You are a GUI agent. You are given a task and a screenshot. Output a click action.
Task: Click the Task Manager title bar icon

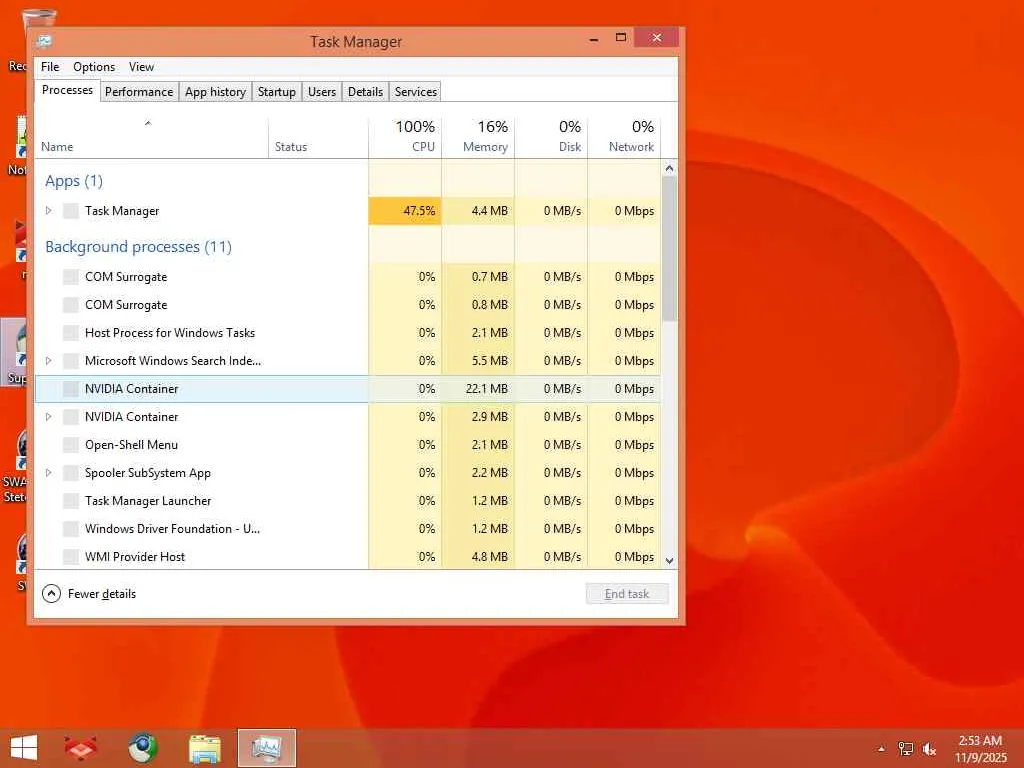[44, 41]
